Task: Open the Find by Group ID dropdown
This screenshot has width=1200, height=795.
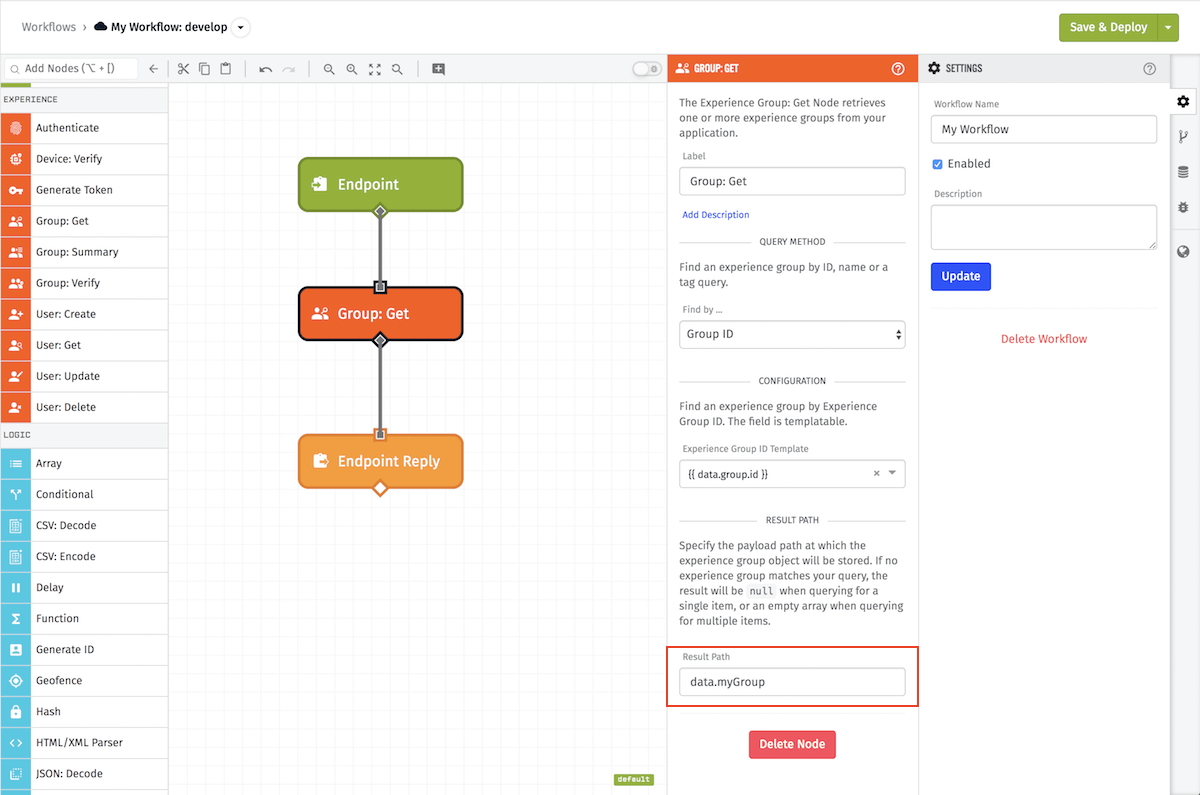Action: coord(792,334)
